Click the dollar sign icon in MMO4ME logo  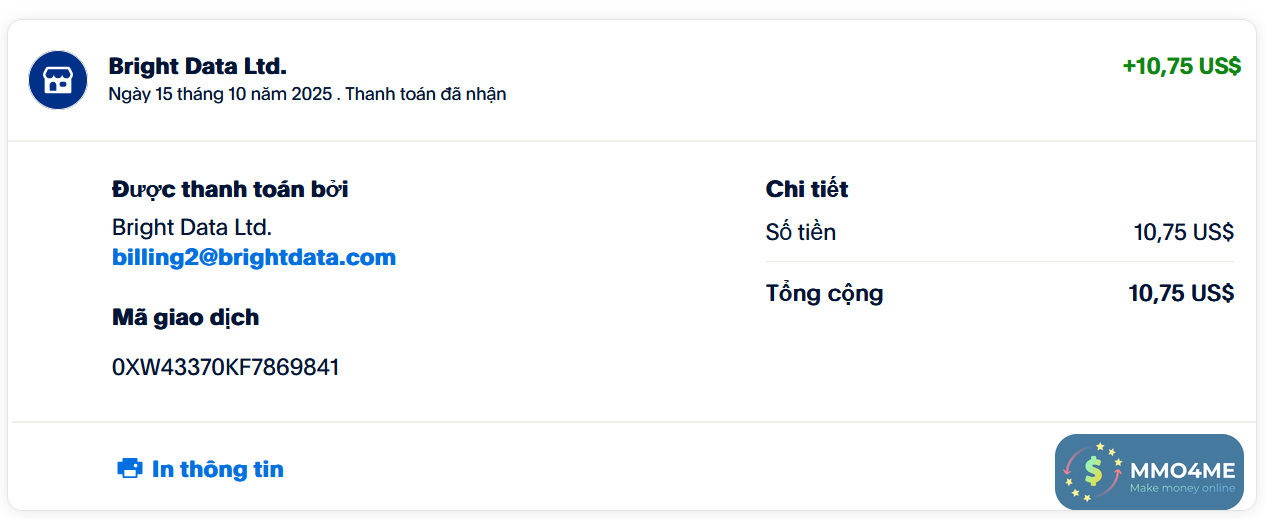tap(1093, 471)
